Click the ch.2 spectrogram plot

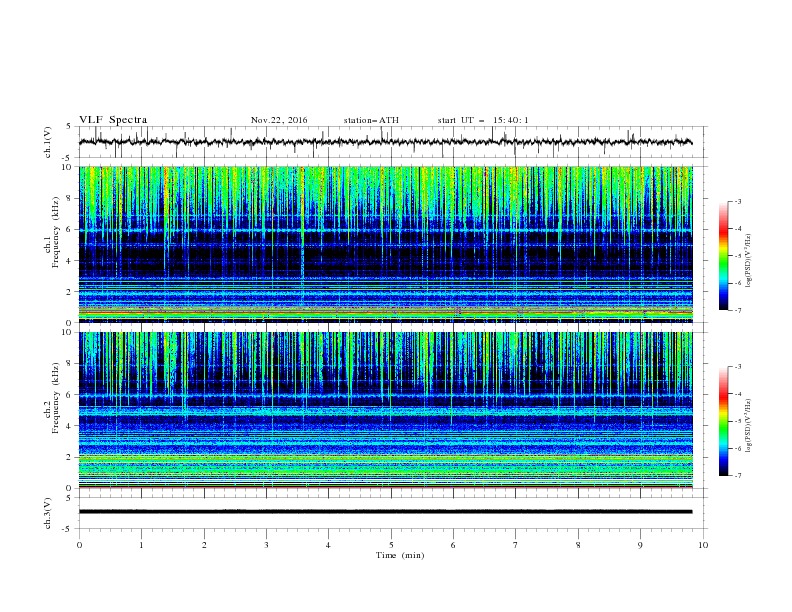[x=385, y=410]
